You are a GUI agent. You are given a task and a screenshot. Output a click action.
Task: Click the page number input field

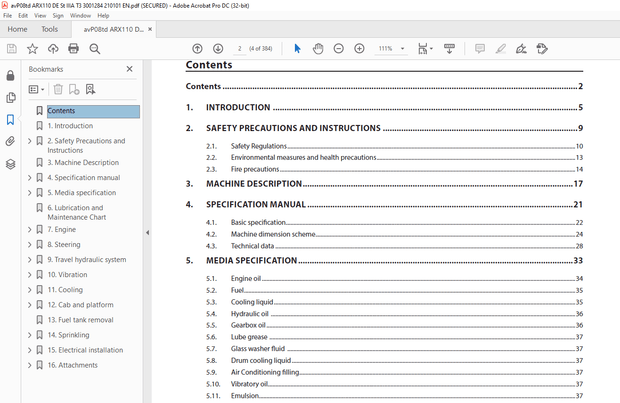click(x=241, y=48)
